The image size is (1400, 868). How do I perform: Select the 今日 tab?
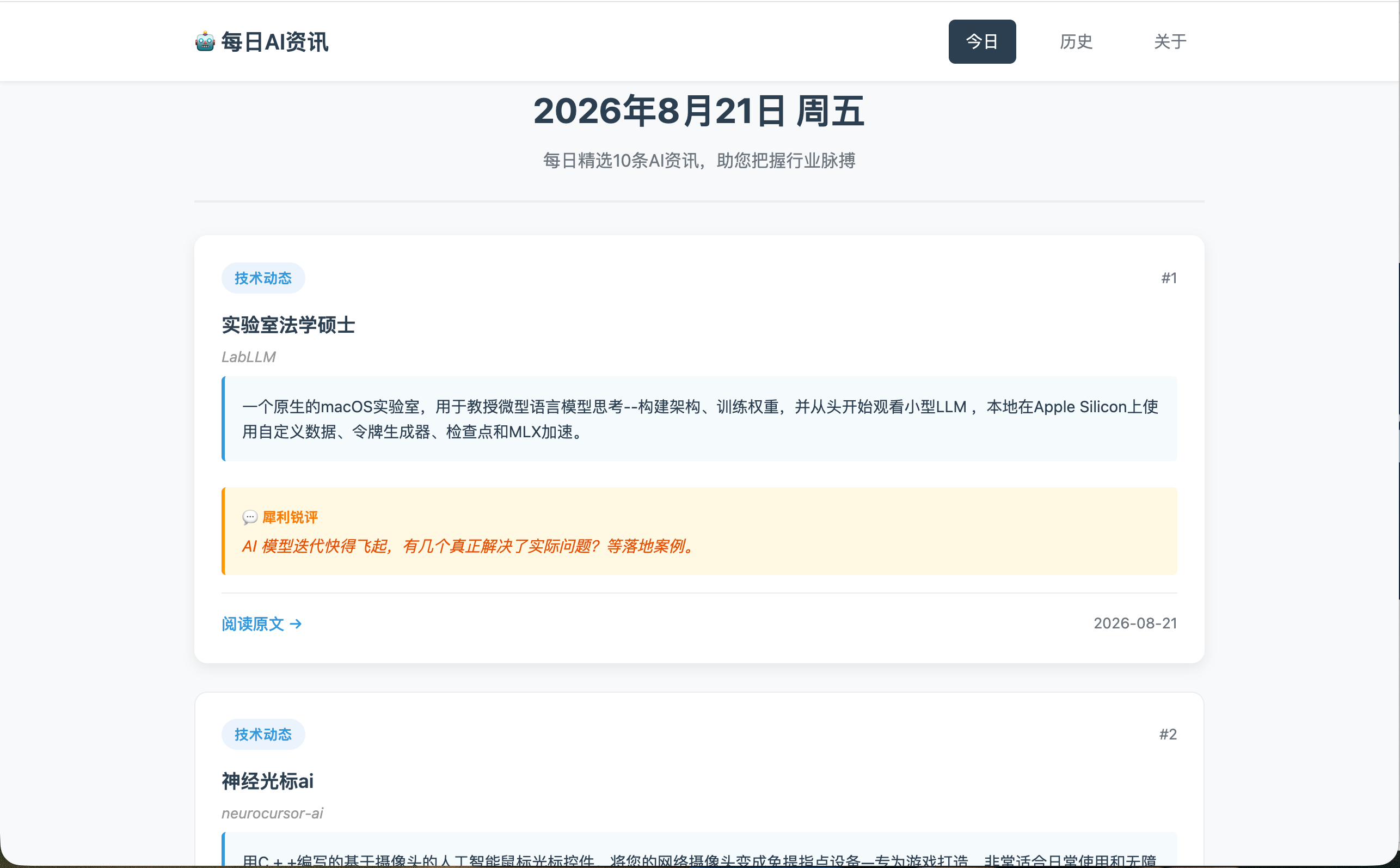point(982,41)
